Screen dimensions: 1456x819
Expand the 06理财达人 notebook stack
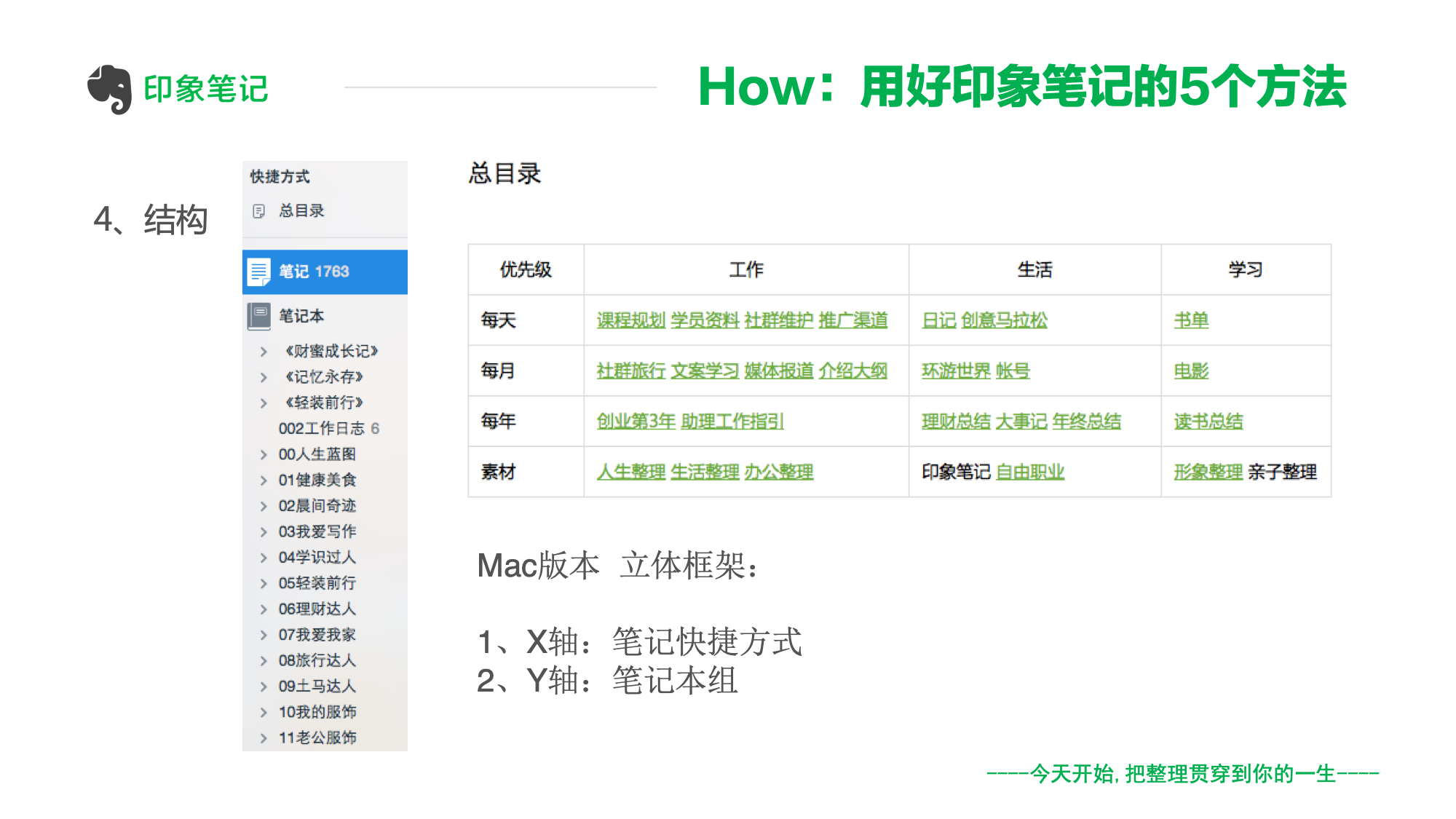click(264, 609)
